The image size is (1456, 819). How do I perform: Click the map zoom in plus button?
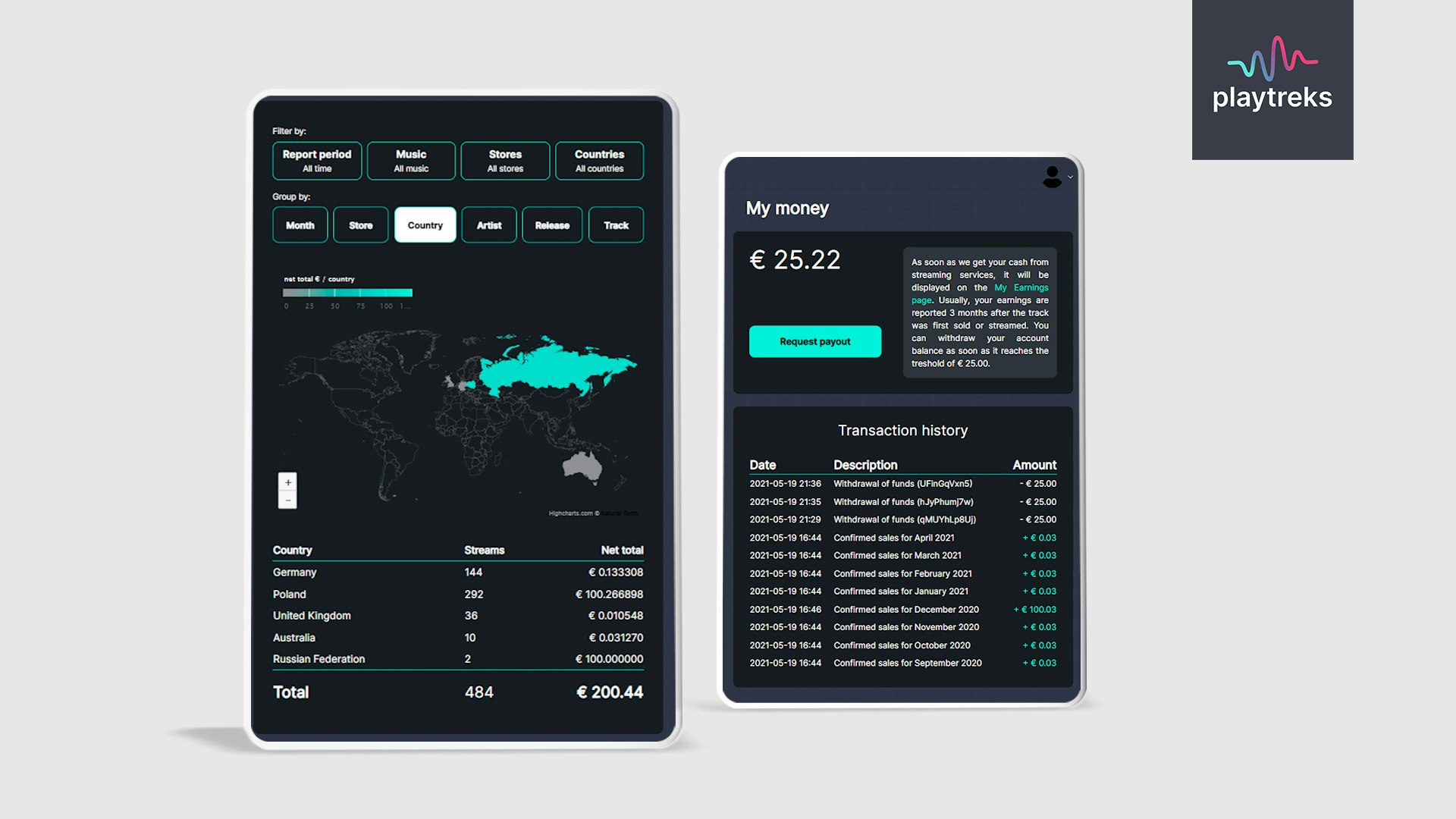coord(287,482)
